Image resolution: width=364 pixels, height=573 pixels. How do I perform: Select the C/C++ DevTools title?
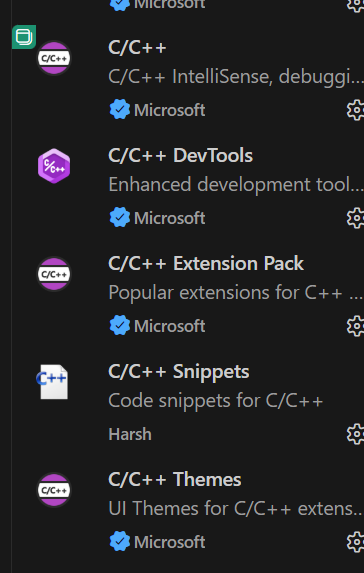(181, 155)
